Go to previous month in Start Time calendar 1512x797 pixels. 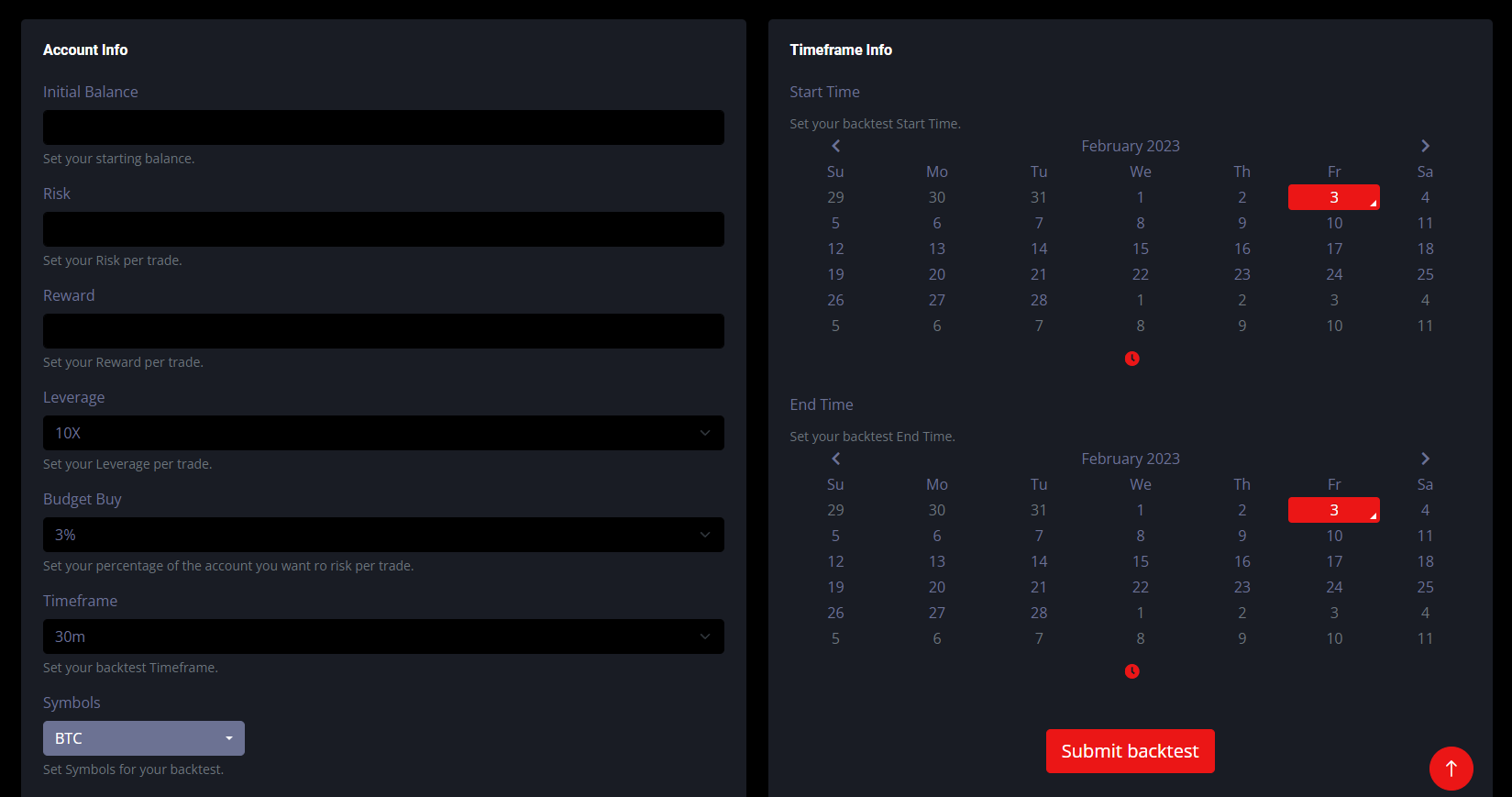click(835, 146)
